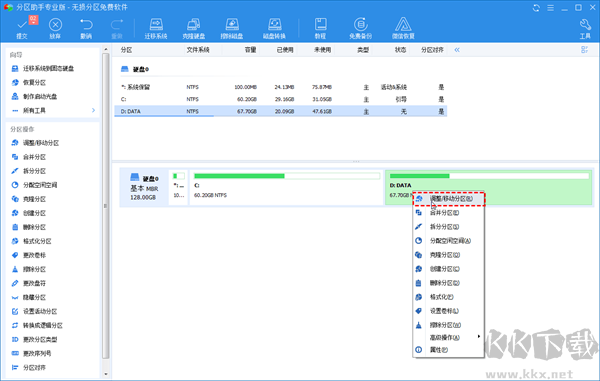Open the 擦除磁盘 wipe disk tool

[x=232, y=28]
